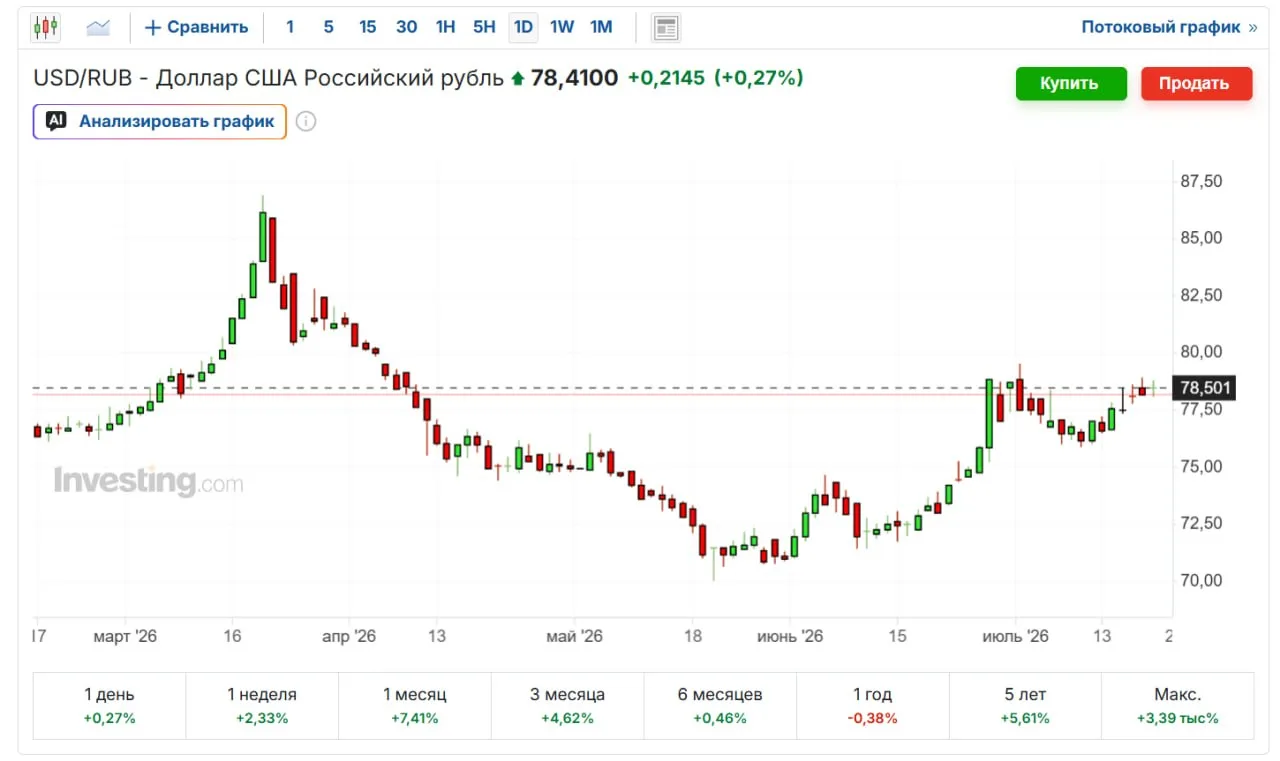
Task: Click the 78,501 current price label
Action: click(x=1205, y=388)
